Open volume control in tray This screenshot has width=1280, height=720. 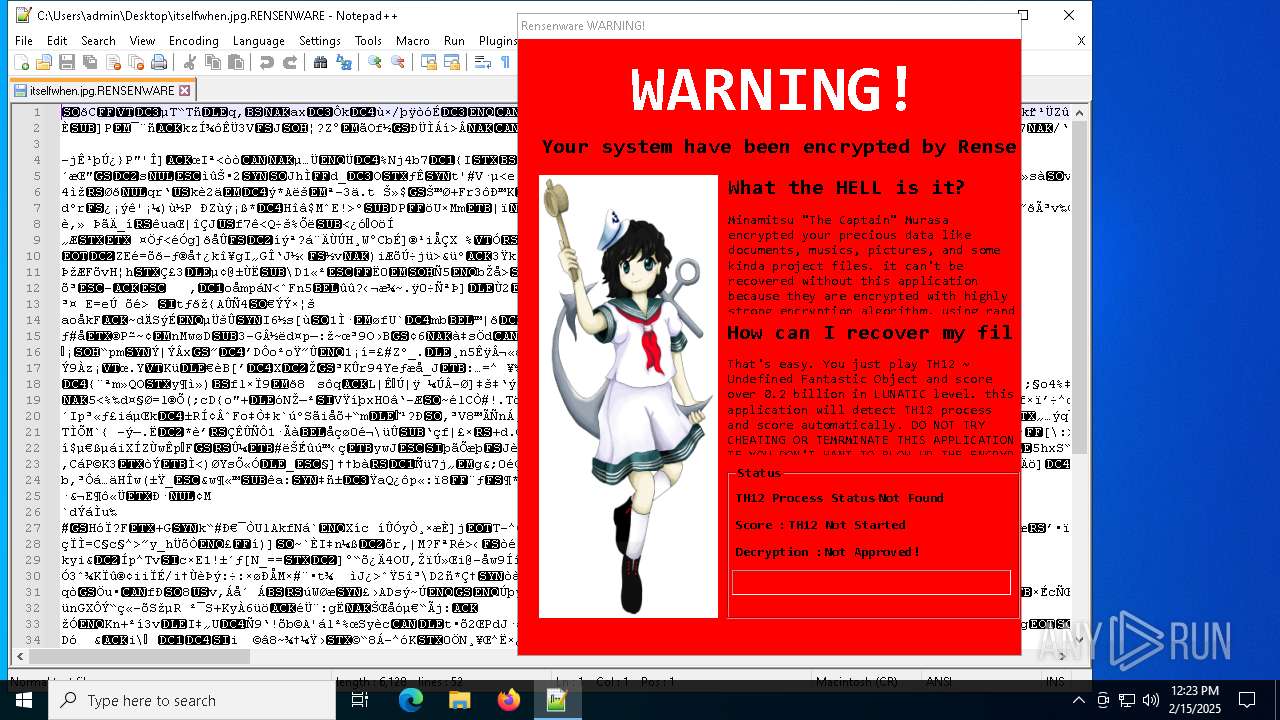click(x=1150, y=700)
